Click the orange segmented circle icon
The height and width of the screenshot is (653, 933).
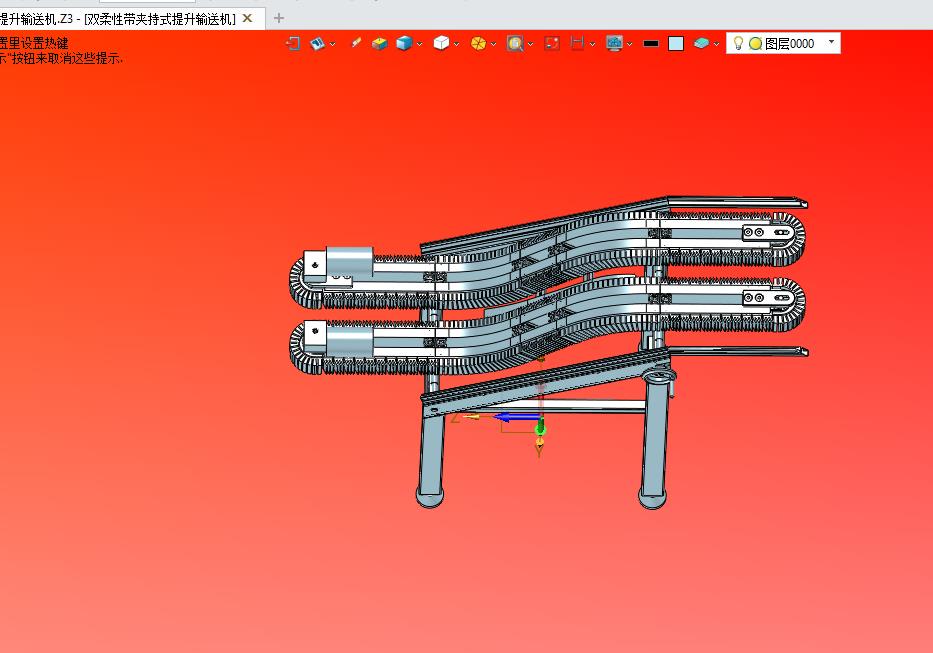tap(478, 43)
